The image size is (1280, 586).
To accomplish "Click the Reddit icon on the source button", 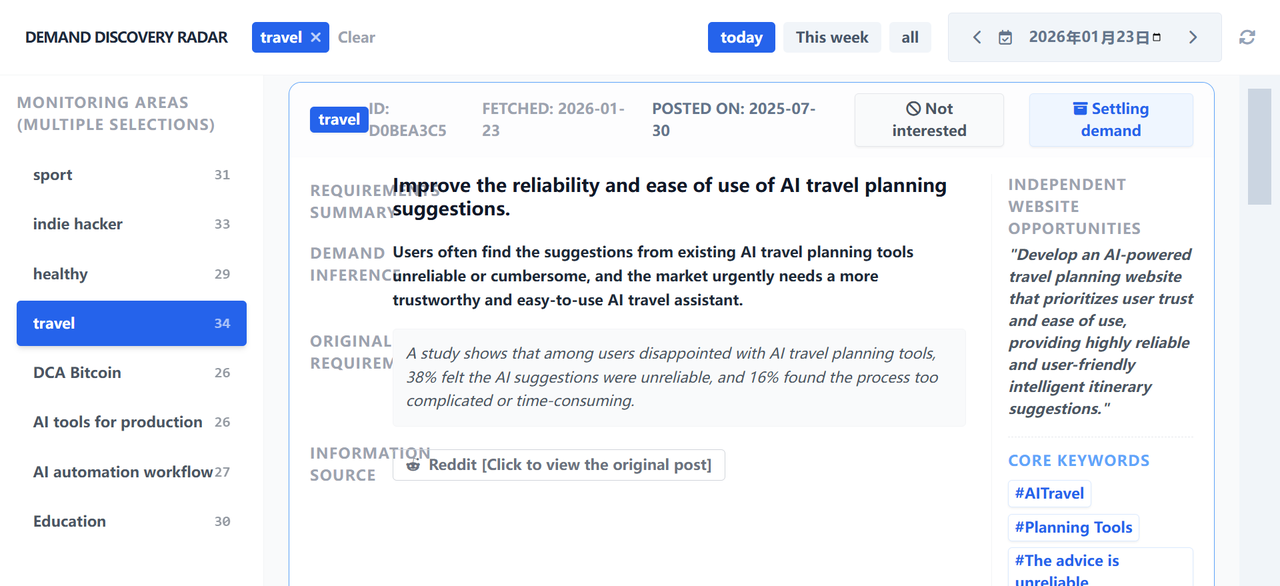I will click(x=414, y=464).
